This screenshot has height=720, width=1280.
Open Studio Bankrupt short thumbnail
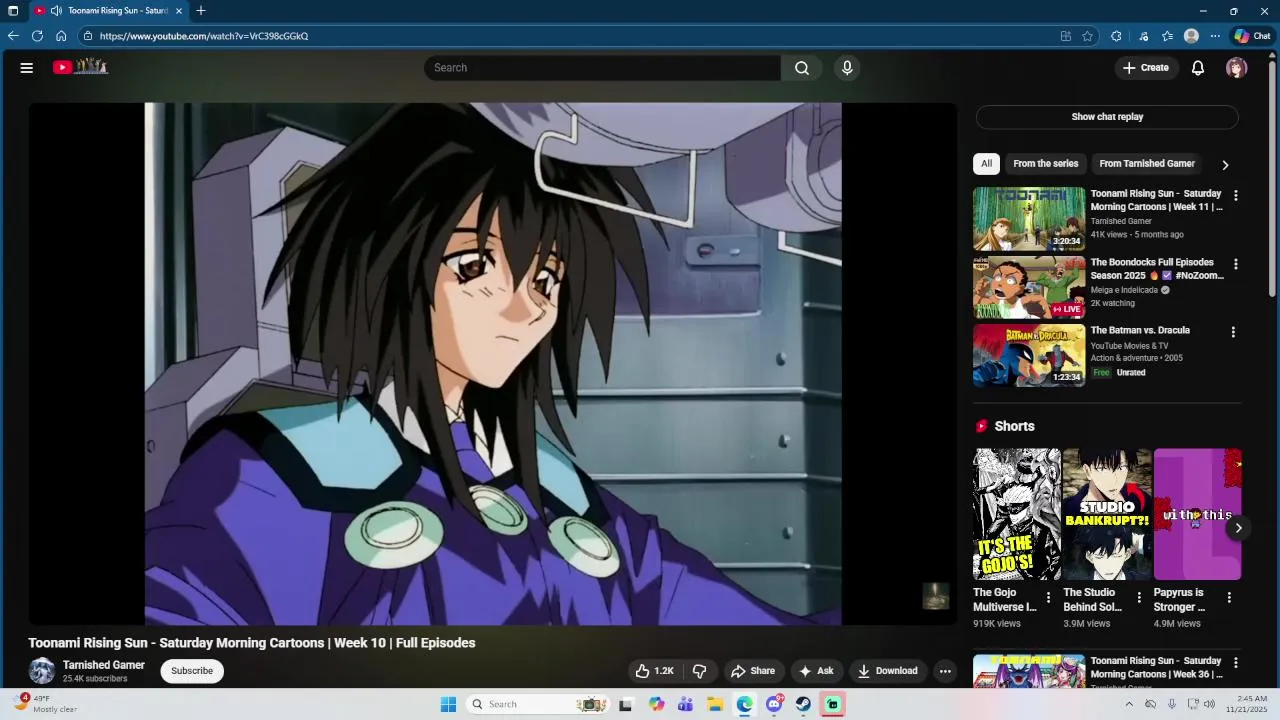tap(1107, 514)
